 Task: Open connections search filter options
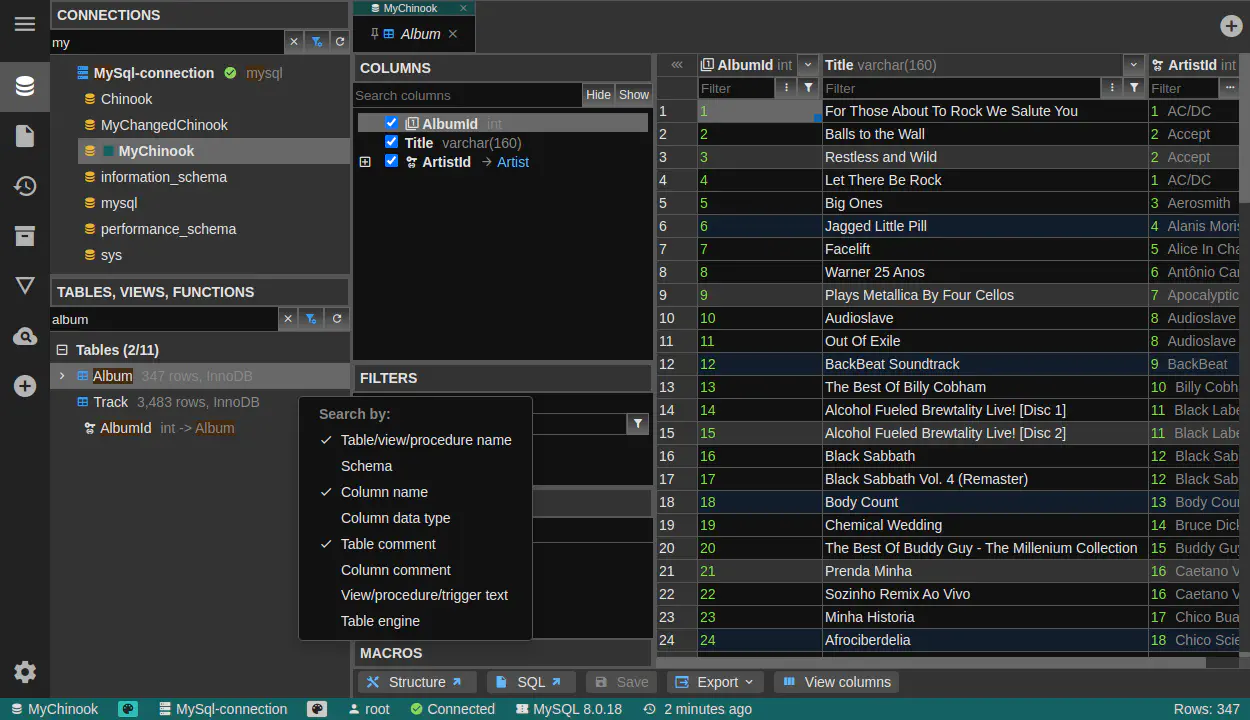point(317,42)
